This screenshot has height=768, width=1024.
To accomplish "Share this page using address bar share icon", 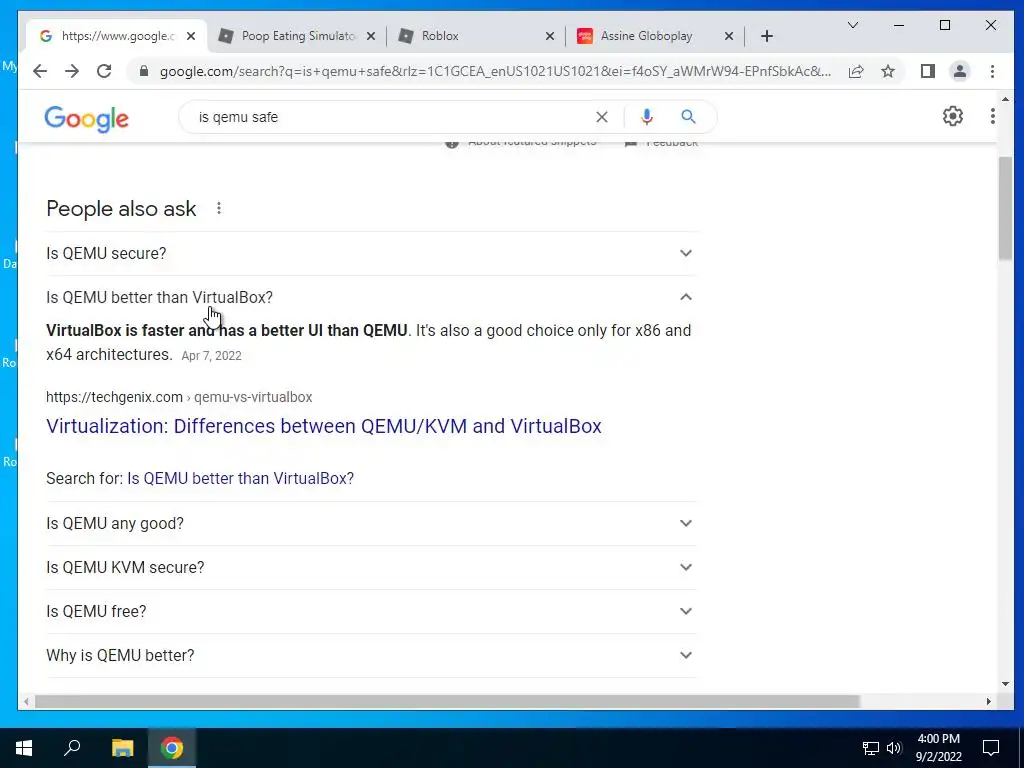I will pos(856,71).
